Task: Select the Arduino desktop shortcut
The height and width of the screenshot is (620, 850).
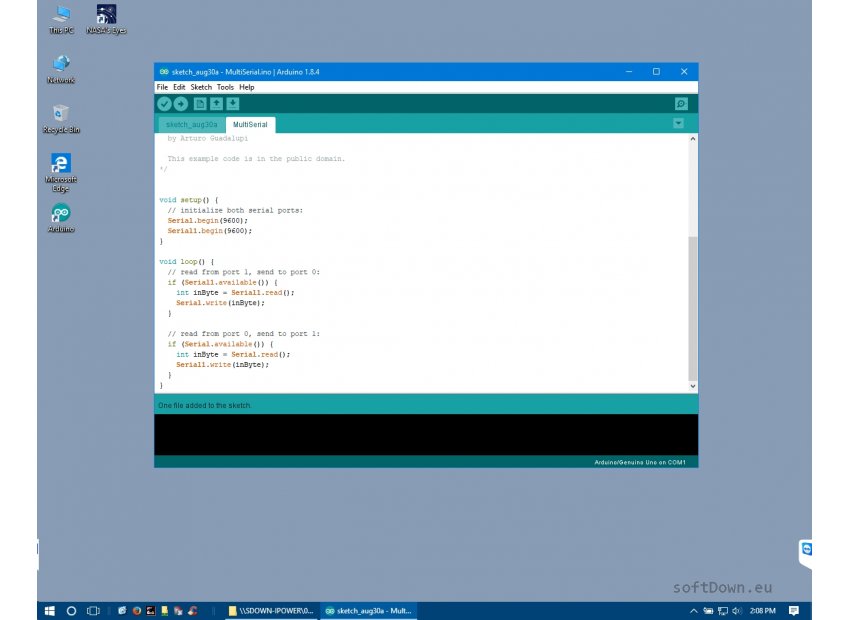Action: (61, 218)
